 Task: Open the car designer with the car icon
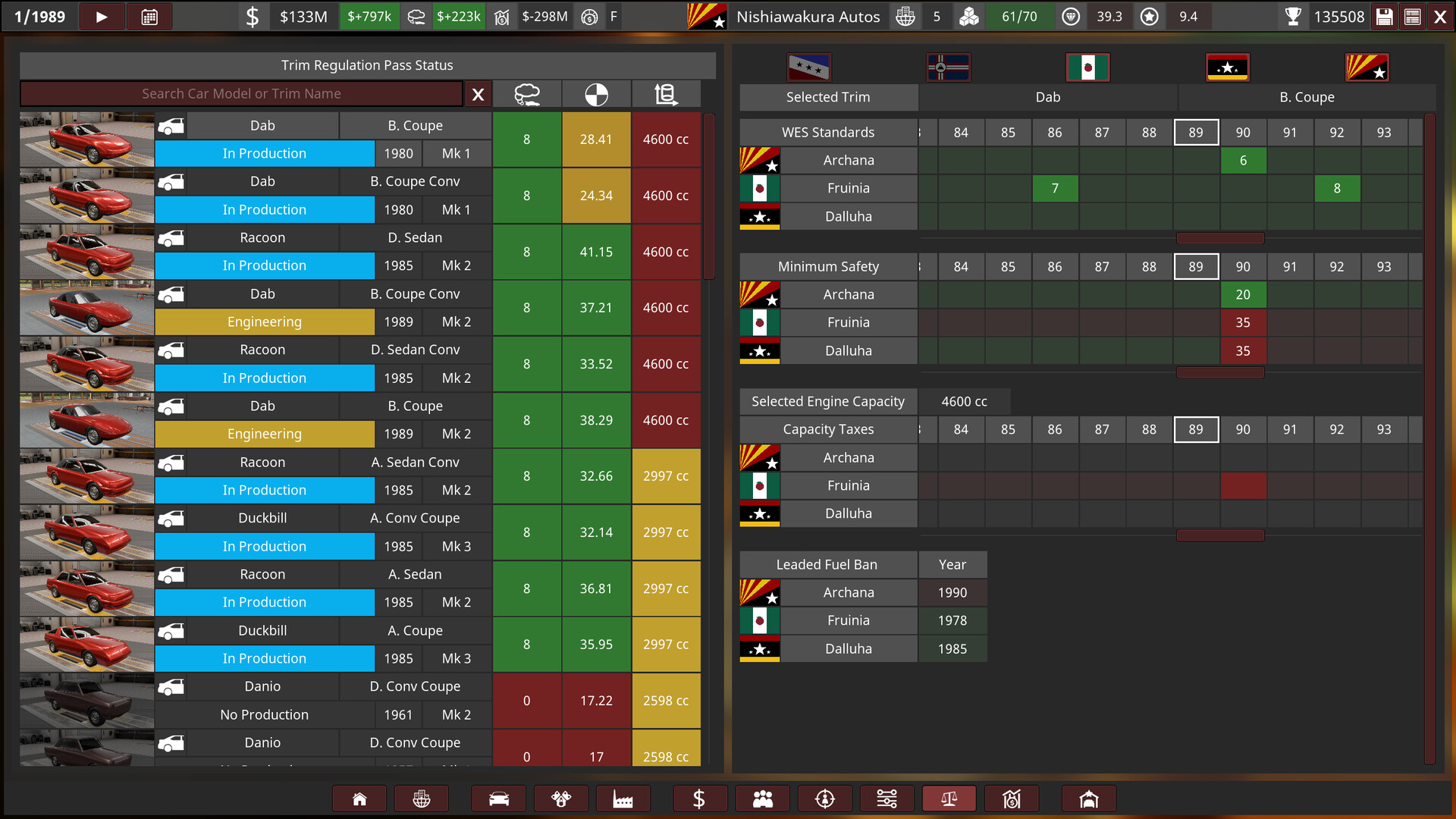pyautogui.click(x=499, y=798)
